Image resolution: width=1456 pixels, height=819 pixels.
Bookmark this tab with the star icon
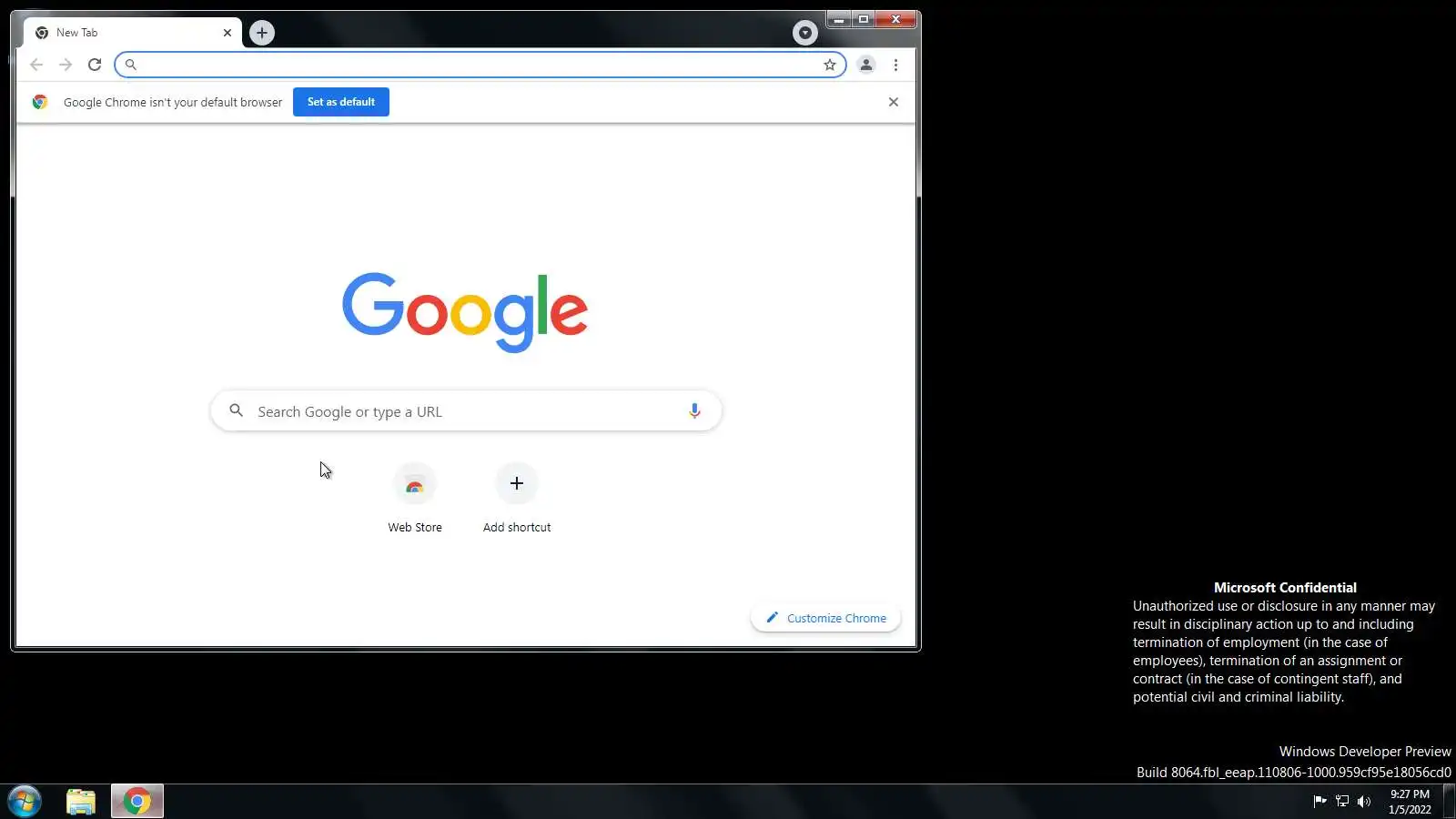click(830, 65)
